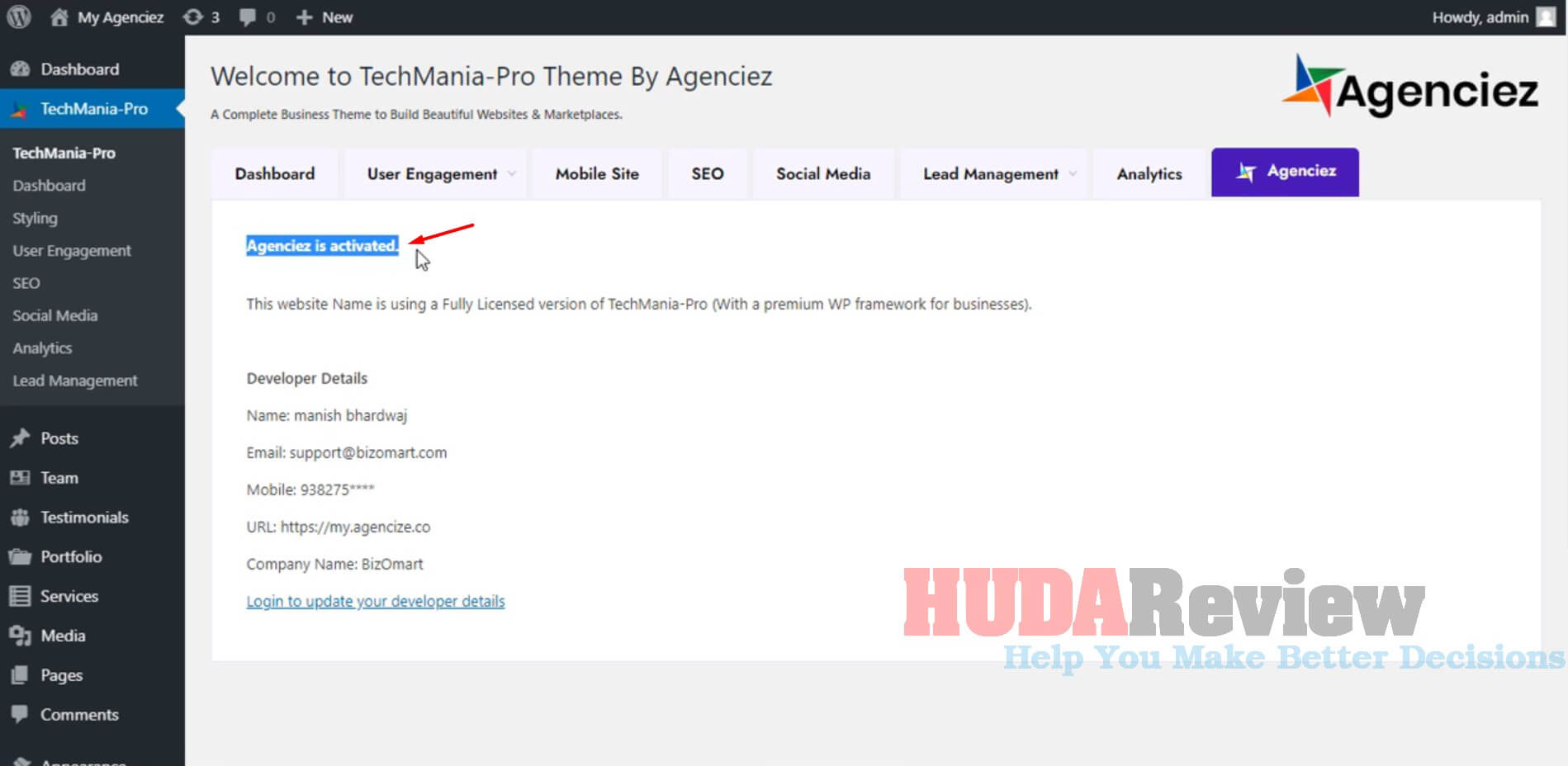The image size is (1568, 766).
Task: Click 'Name: manish bhardwaj' text
Action: [327, 415]
